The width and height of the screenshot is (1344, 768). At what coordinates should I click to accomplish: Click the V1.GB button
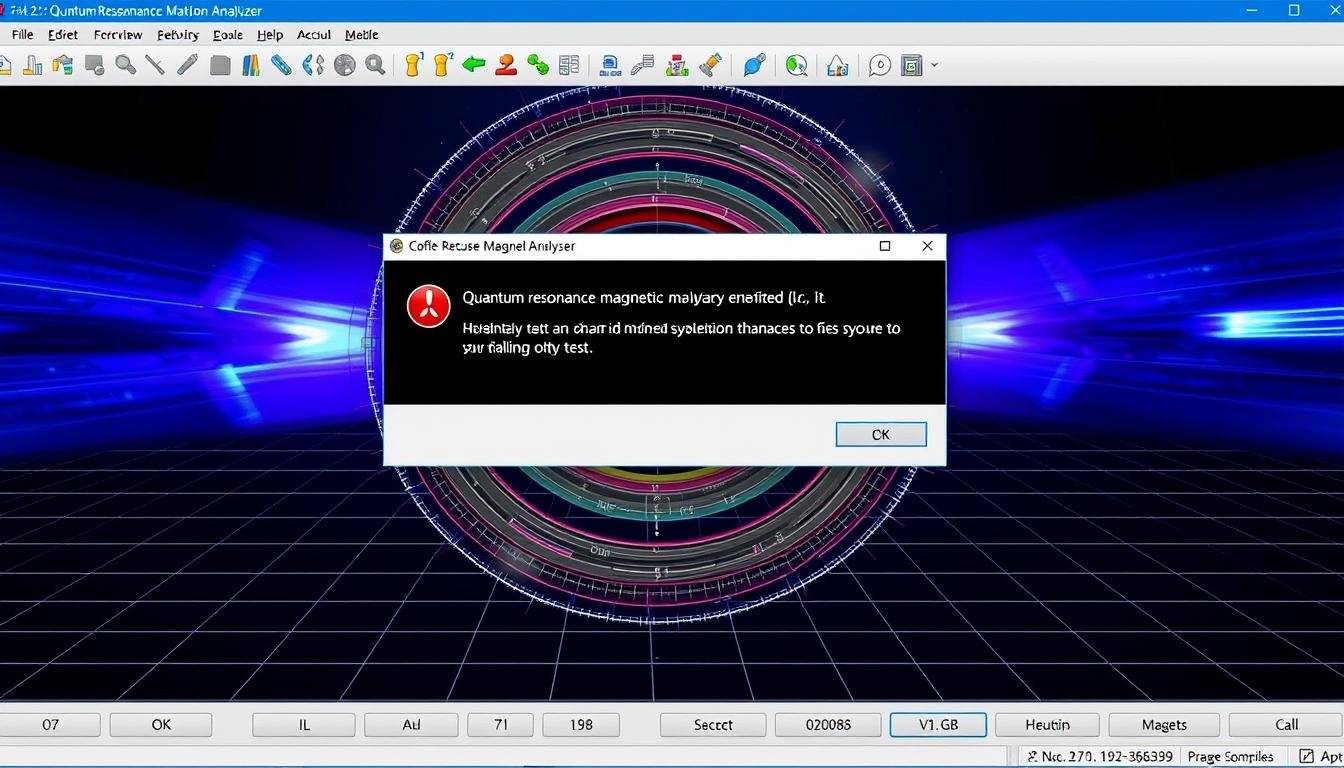point(937,725)
